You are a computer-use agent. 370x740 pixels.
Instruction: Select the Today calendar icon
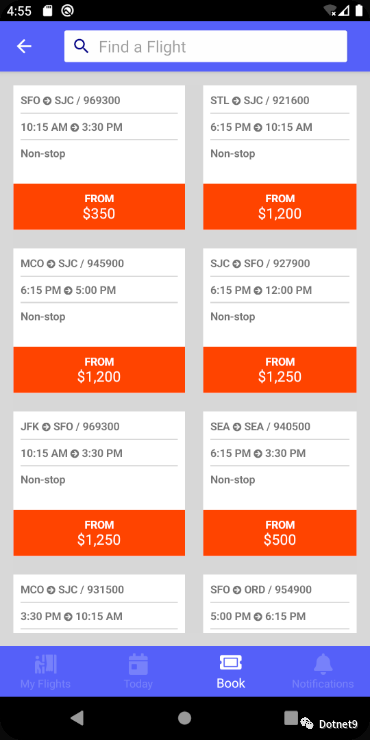138,664
